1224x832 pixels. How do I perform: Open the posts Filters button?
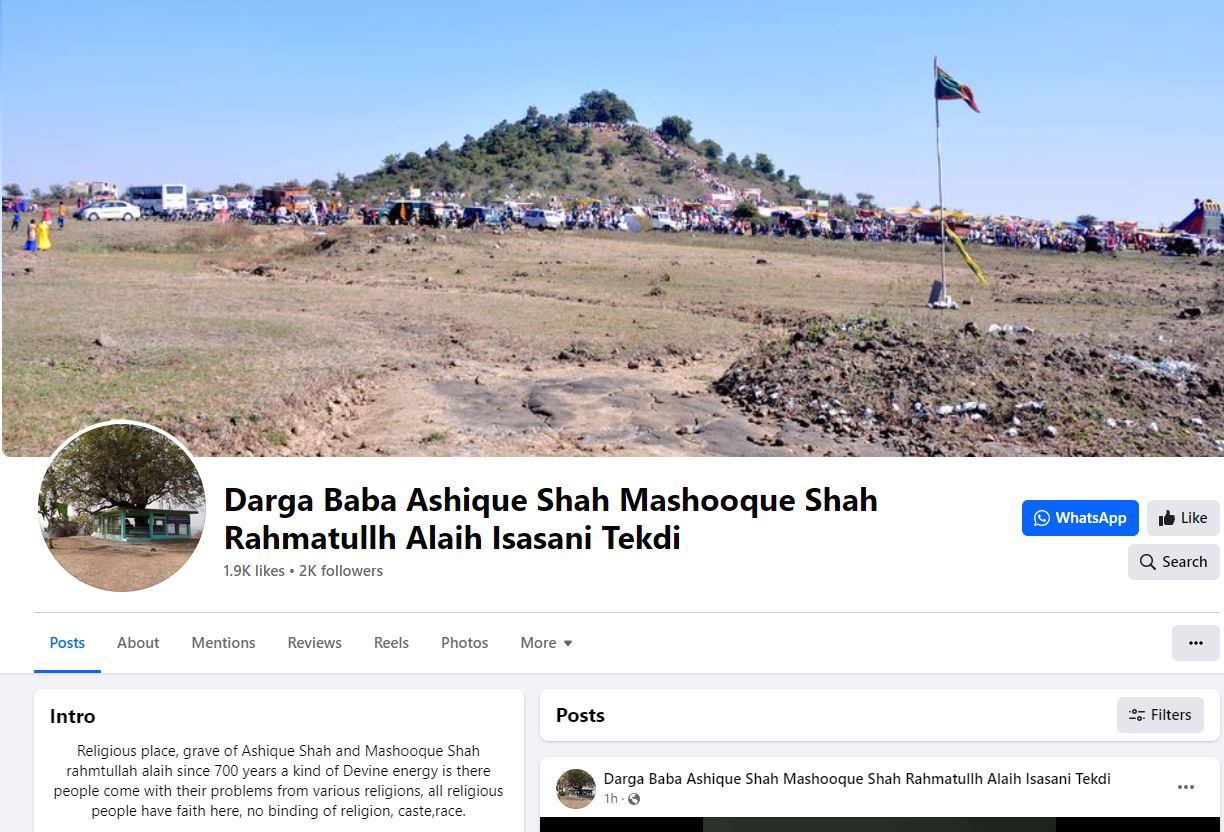coord(1160,715)
